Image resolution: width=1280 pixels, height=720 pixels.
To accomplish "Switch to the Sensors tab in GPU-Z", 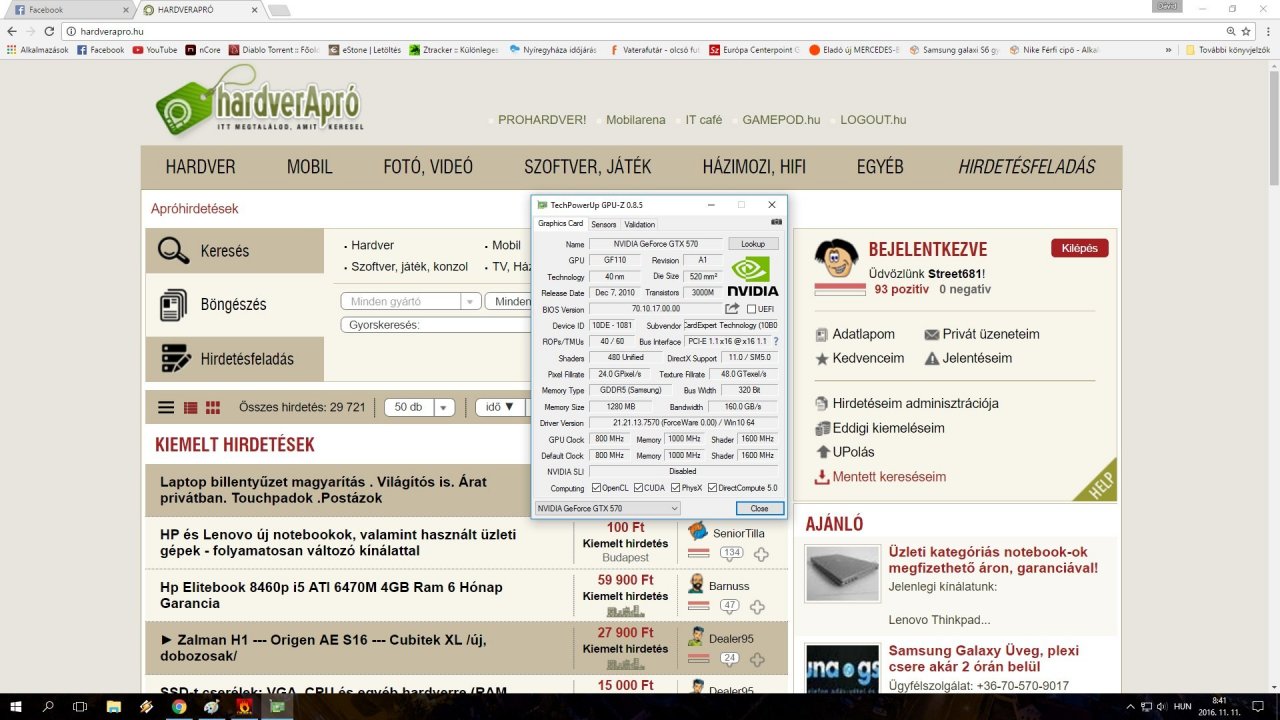I will 603,224.
